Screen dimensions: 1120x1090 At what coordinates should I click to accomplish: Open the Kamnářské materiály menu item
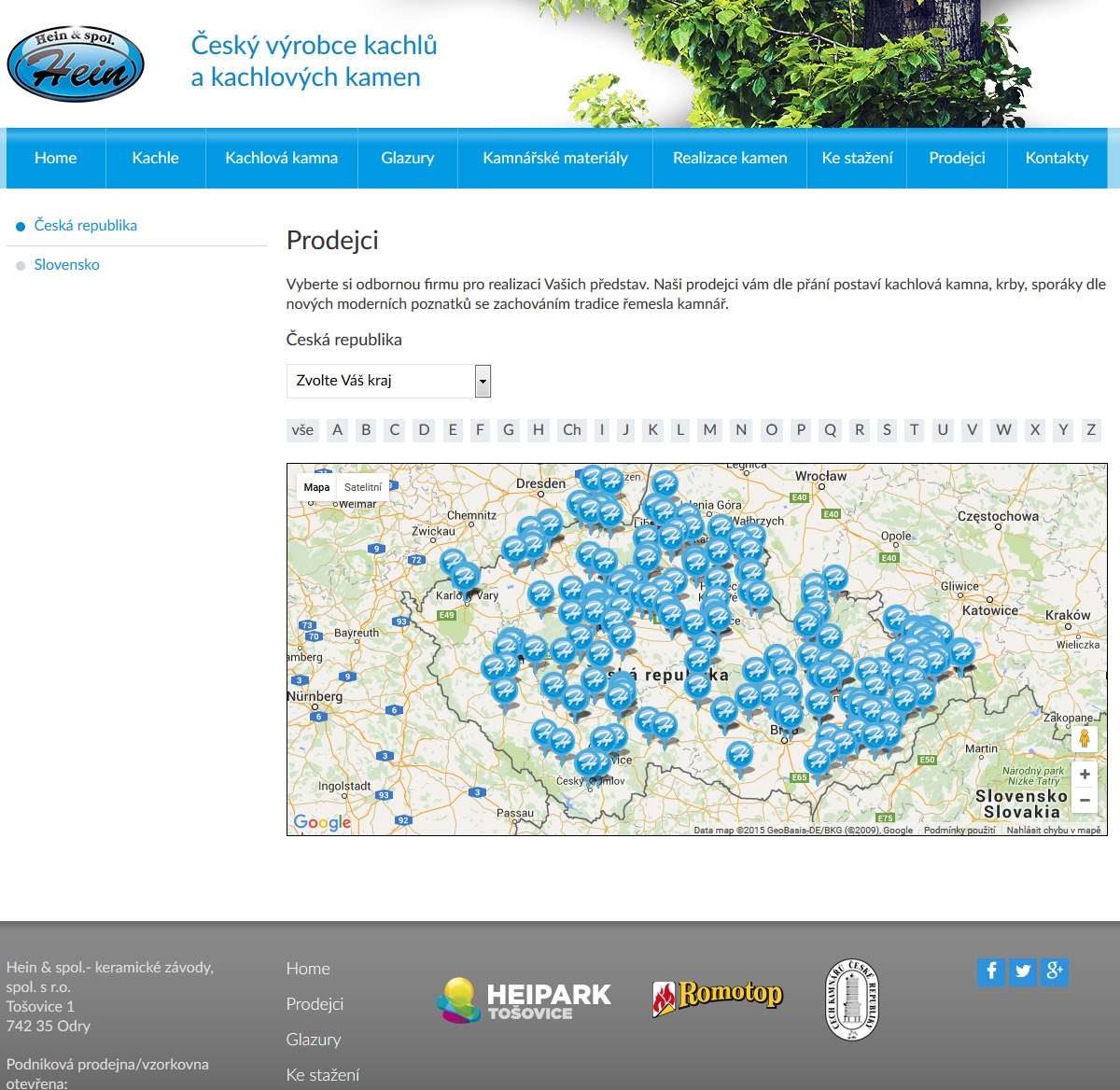(555, 158)
